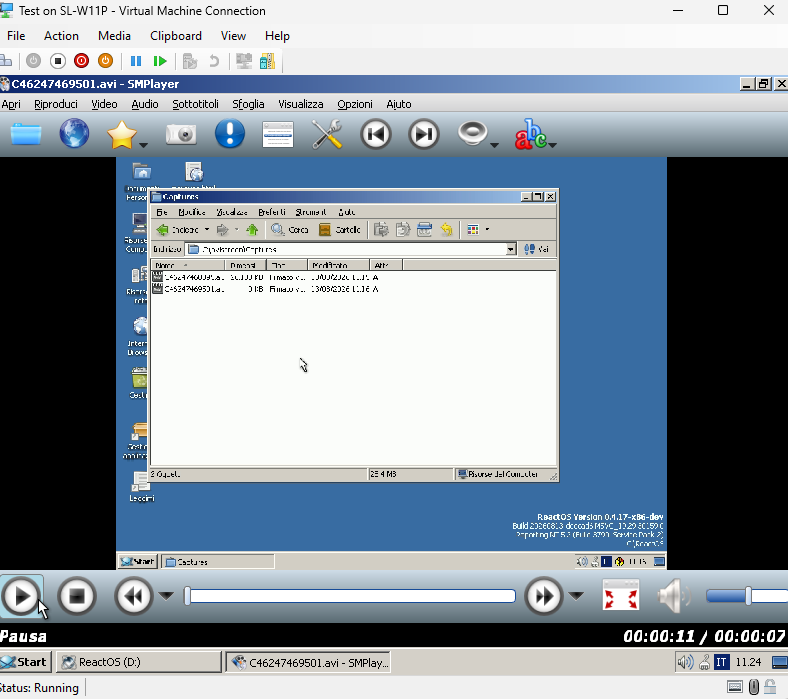The width and height of the screenshot is (788, 699).
Task: Open the Opzioni menu
Action: coord(355,104)
